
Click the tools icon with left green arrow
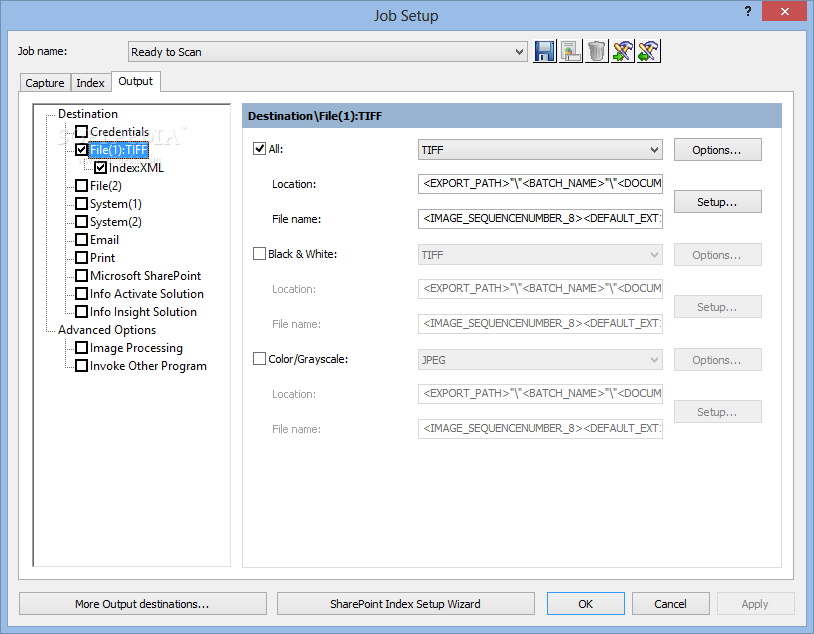click(648, 51)
